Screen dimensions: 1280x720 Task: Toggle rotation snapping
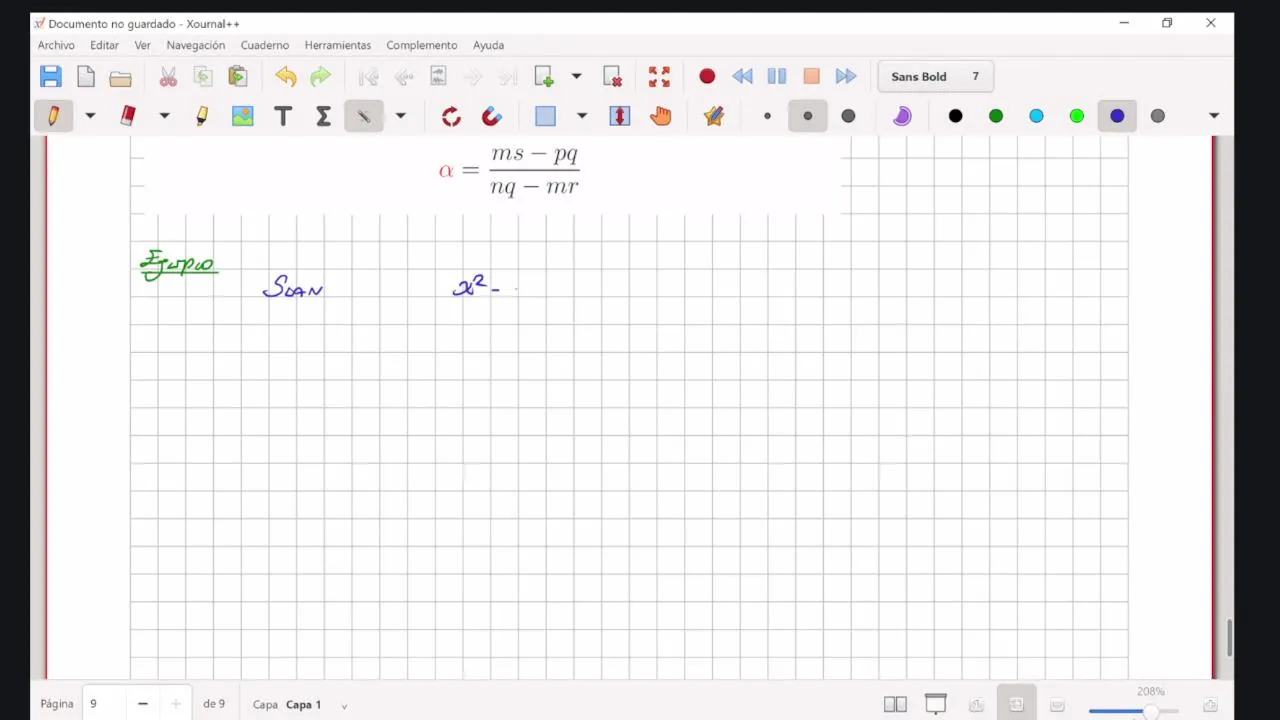pos(451,116)
